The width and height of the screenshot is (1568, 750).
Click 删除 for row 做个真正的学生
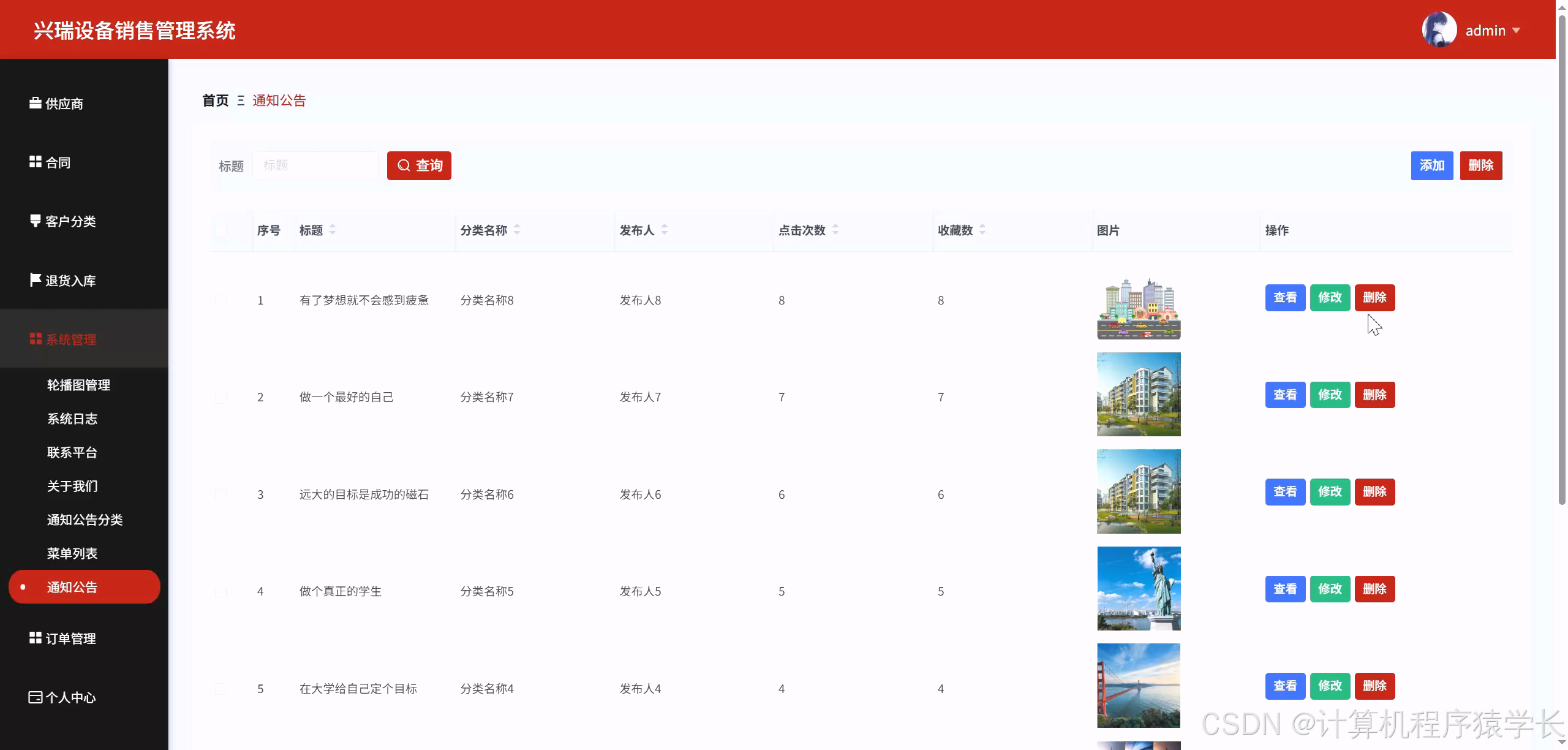1374,589
